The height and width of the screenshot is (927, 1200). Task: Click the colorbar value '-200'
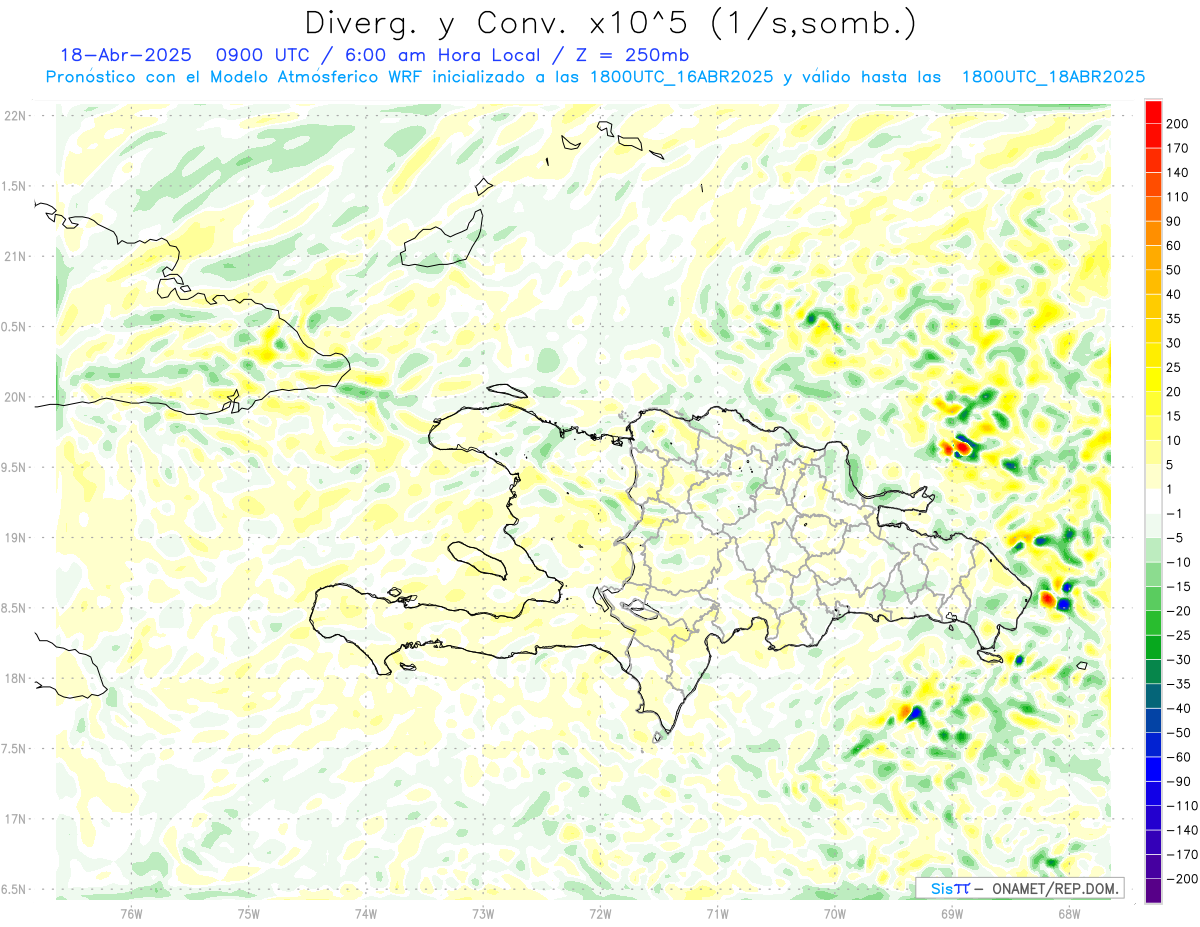(x=1181, y=879)
